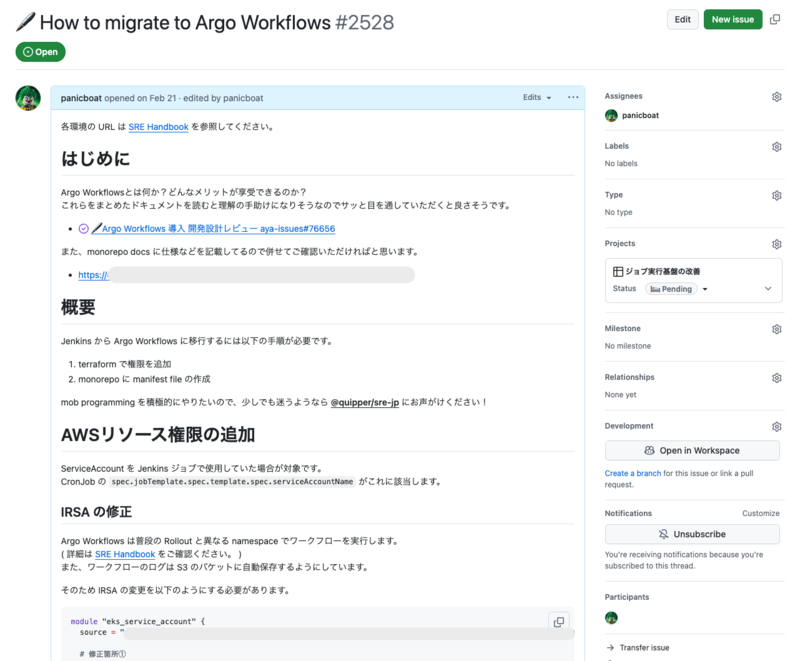Click the Open status badge
Image resolution: width=800 pixels, height=661 pixels.
(x=40, y=52)
